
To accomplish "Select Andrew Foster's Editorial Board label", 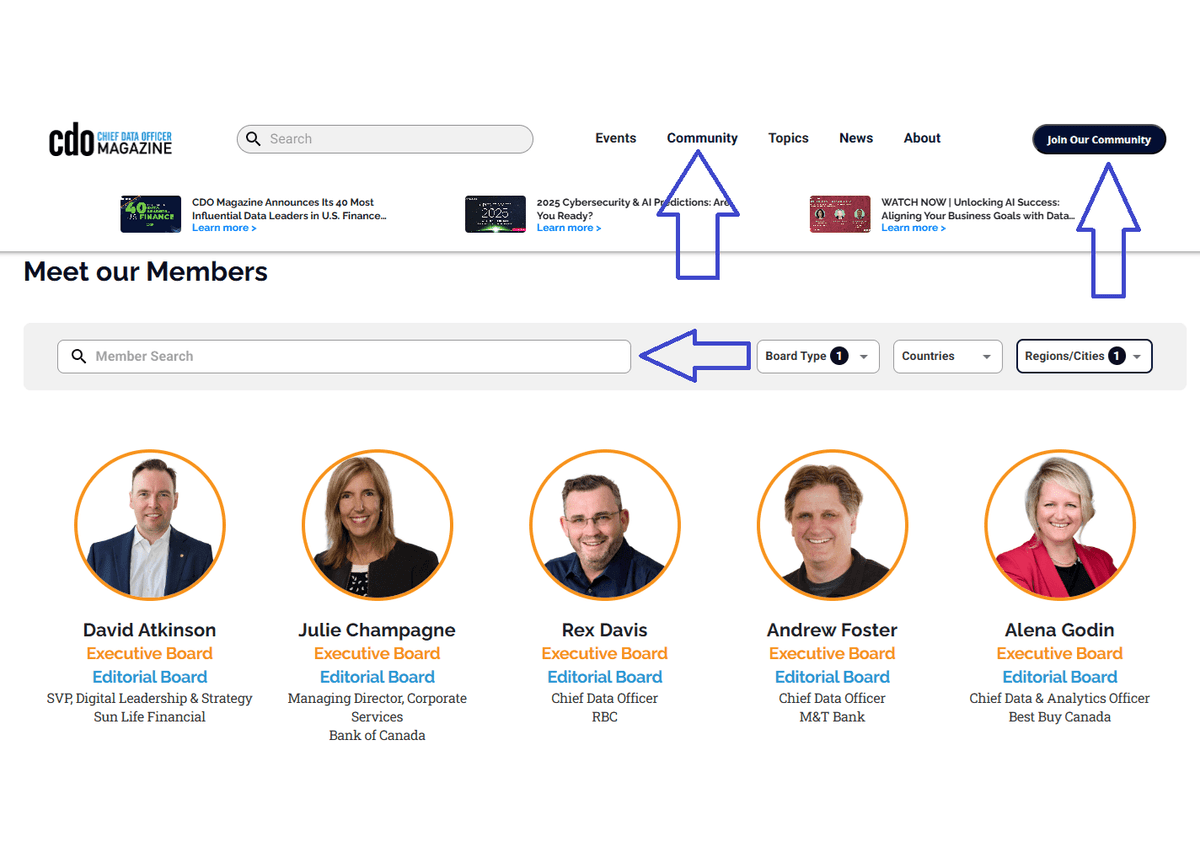I will (x=832, y=677).
